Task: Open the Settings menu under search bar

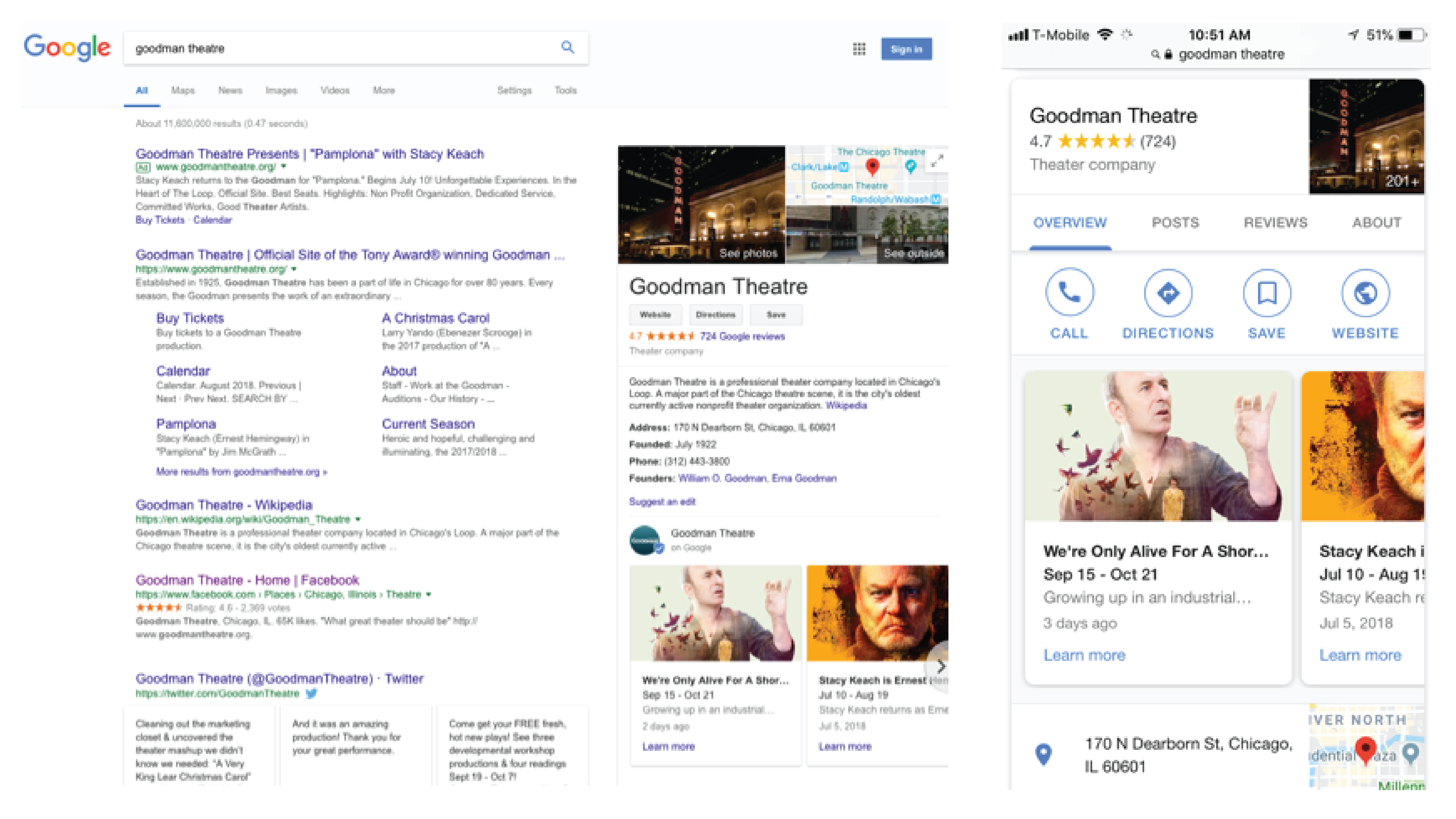Action: [514, 90]
